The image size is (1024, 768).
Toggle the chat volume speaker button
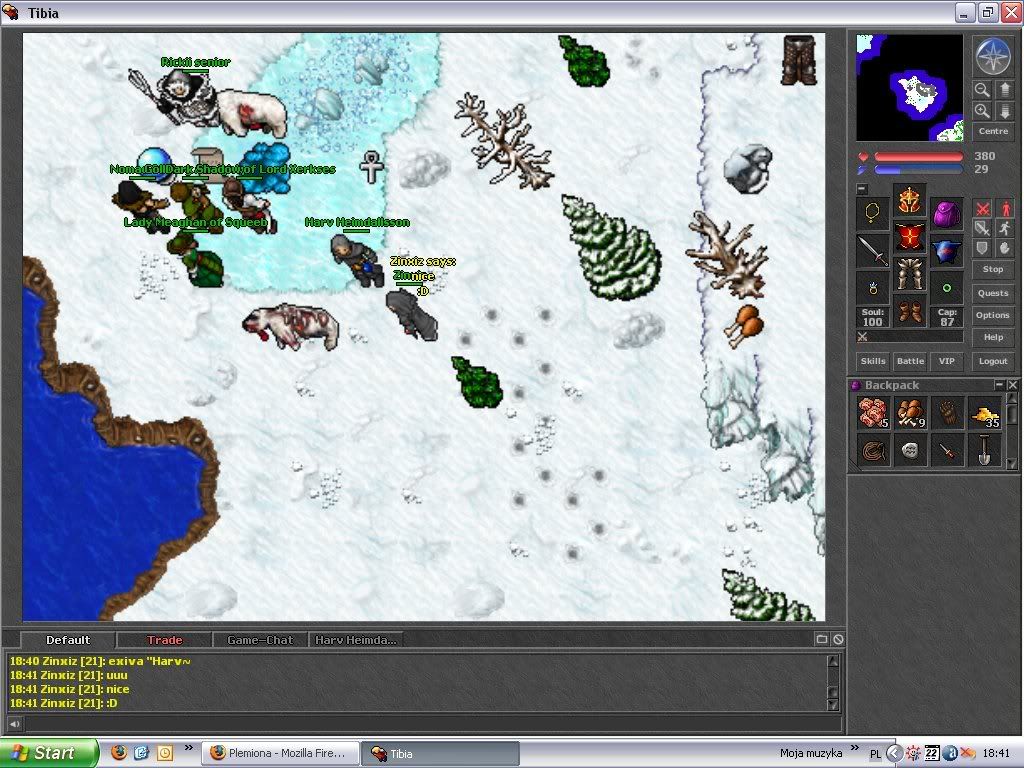14,724
